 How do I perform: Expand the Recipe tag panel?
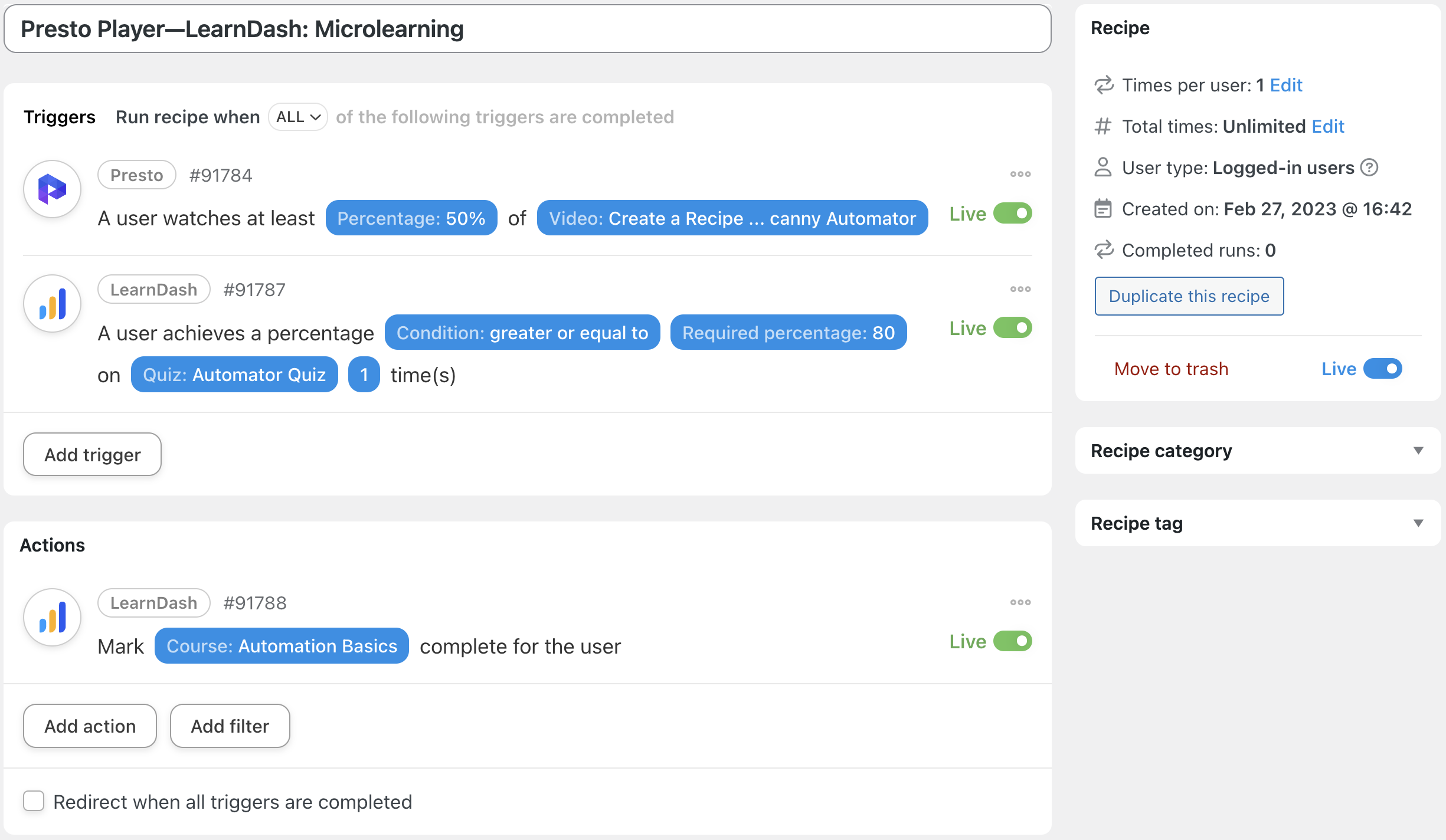tap(1258, 523)
